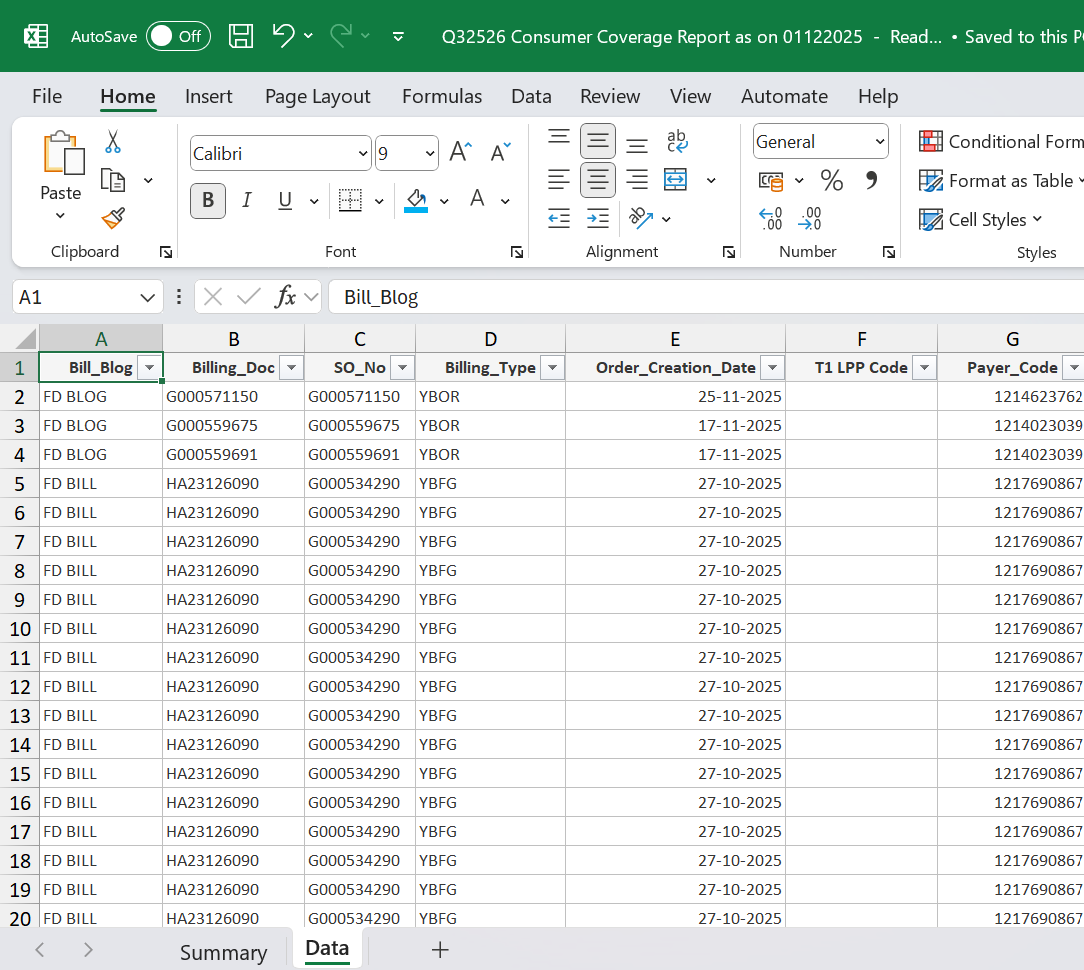Switch to the Summary sheet tab
Image resolution: width=1084 pixels, height=970 pixels.
(x=223, y=952)
